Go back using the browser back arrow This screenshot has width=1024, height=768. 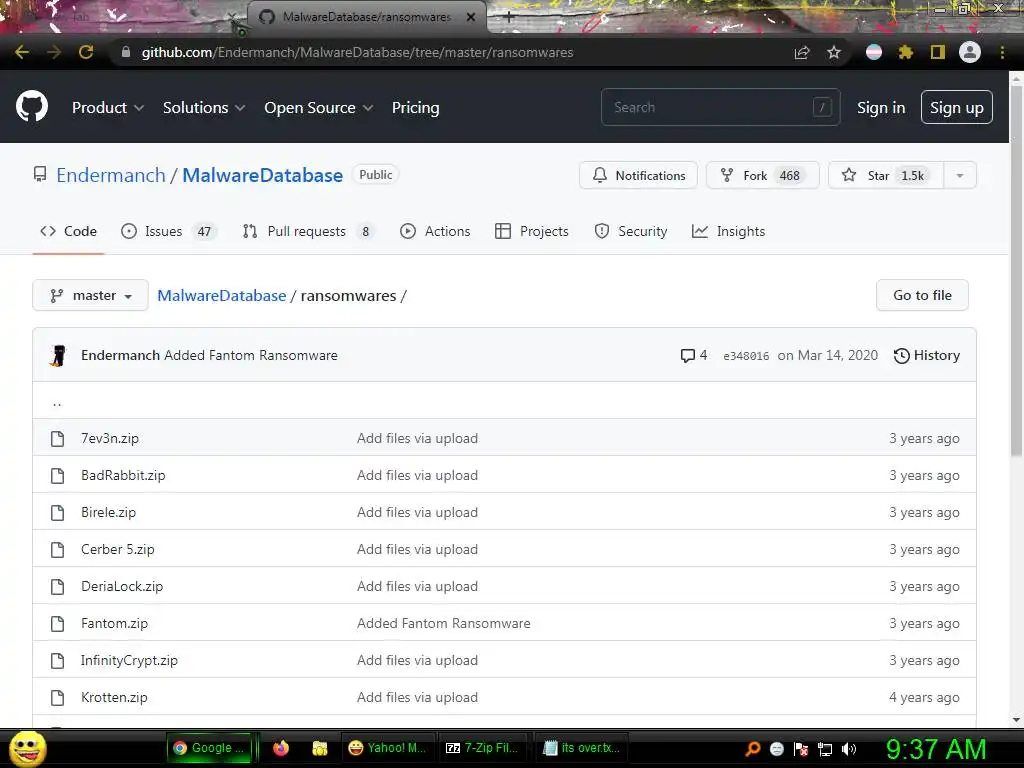click(x=22, y=52)
